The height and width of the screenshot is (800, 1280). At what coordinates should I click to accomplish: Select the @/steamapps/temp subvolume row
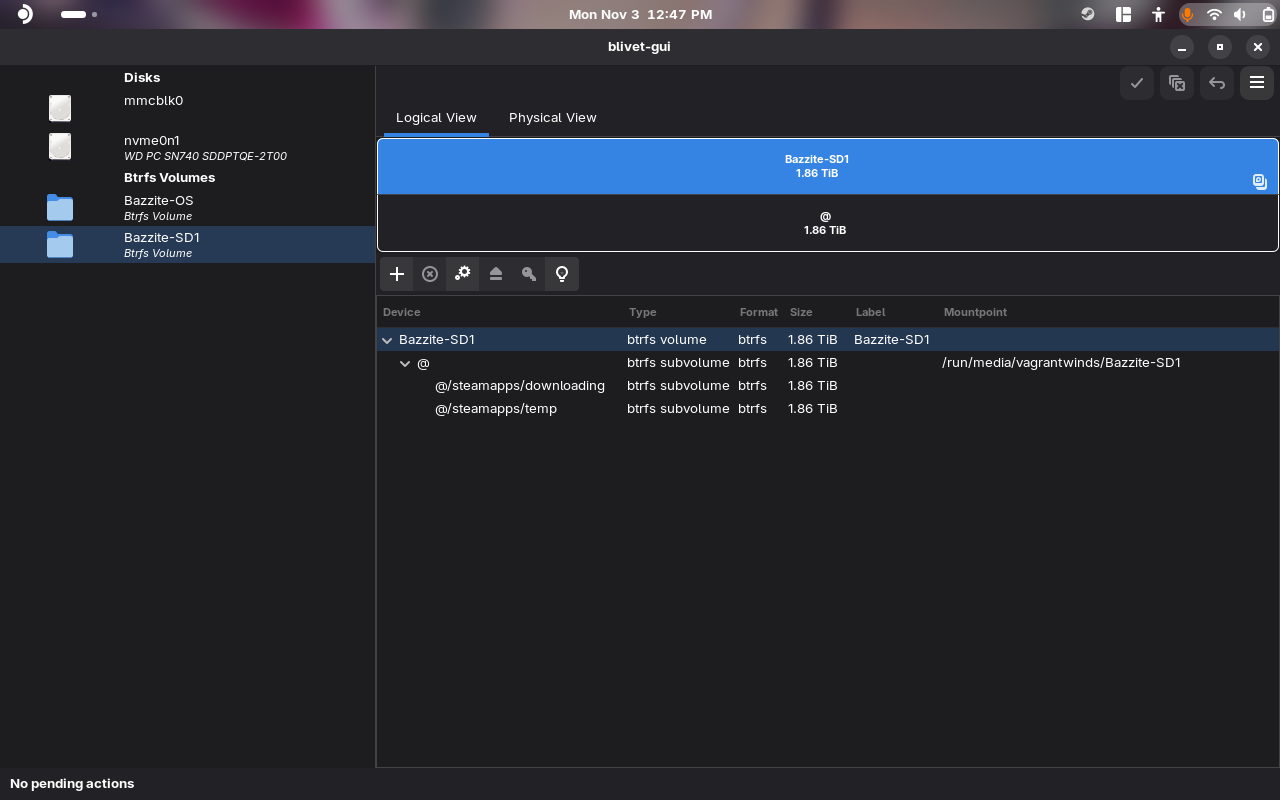point(828,409)
